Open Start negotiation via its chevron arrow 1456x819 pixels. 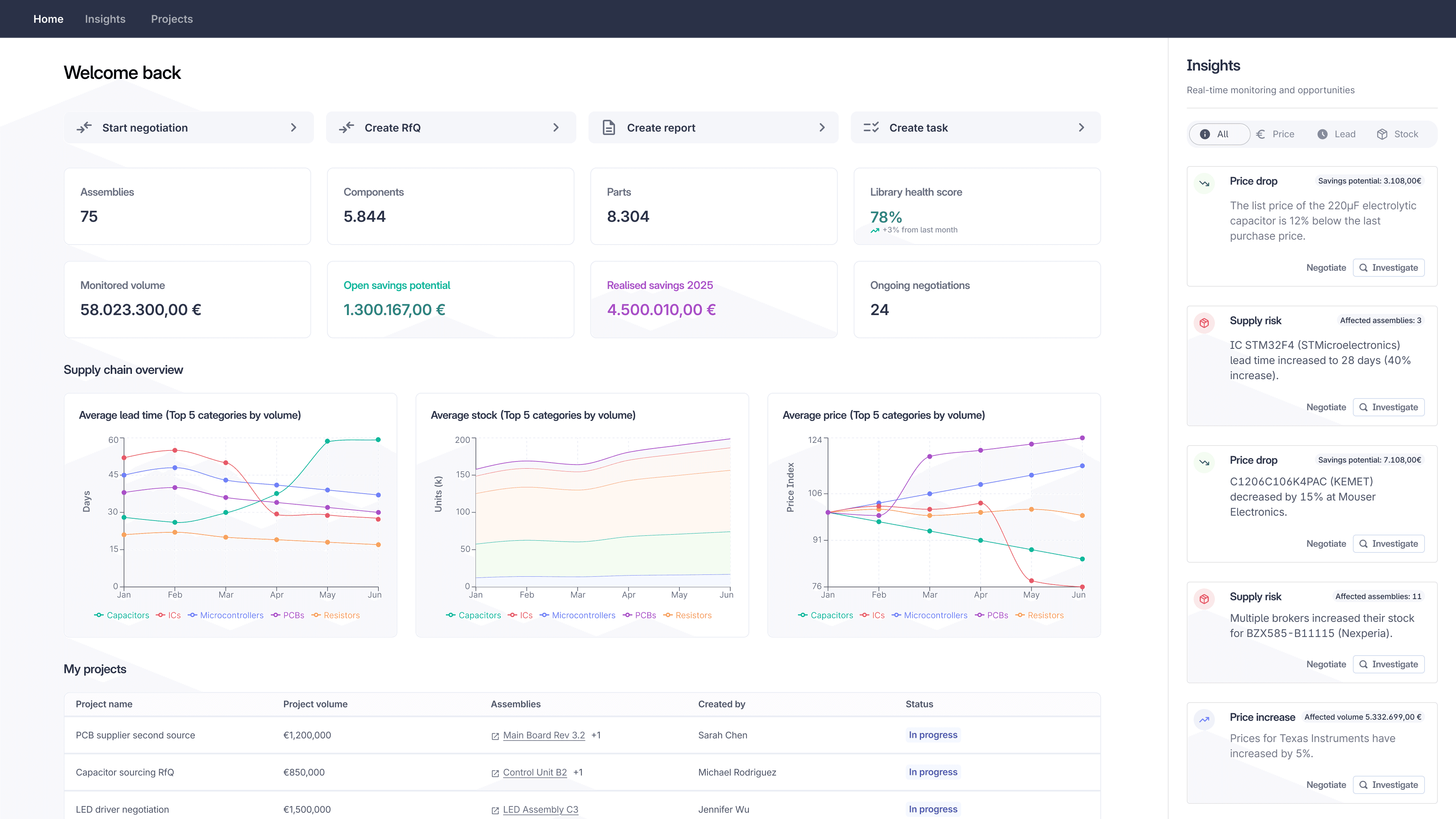[x=293, y=128]
